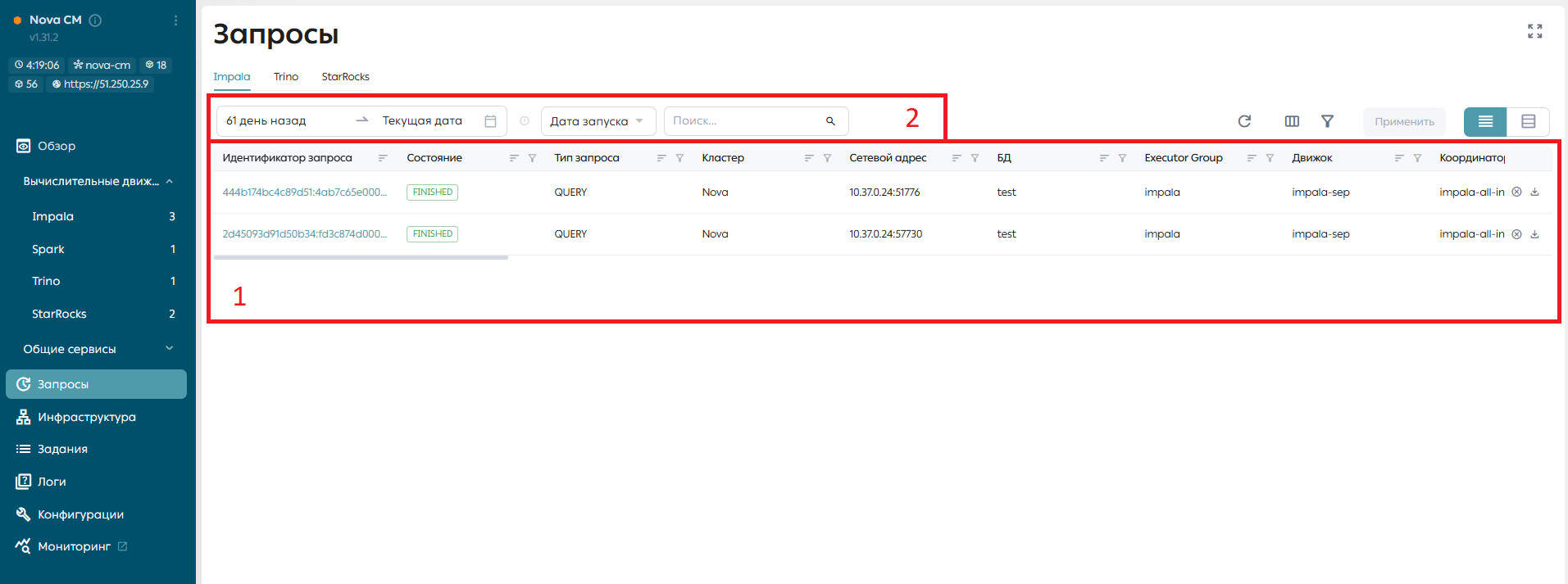Open the calendar icon in date range
The image size is (1568, 584).
point(490,121)
